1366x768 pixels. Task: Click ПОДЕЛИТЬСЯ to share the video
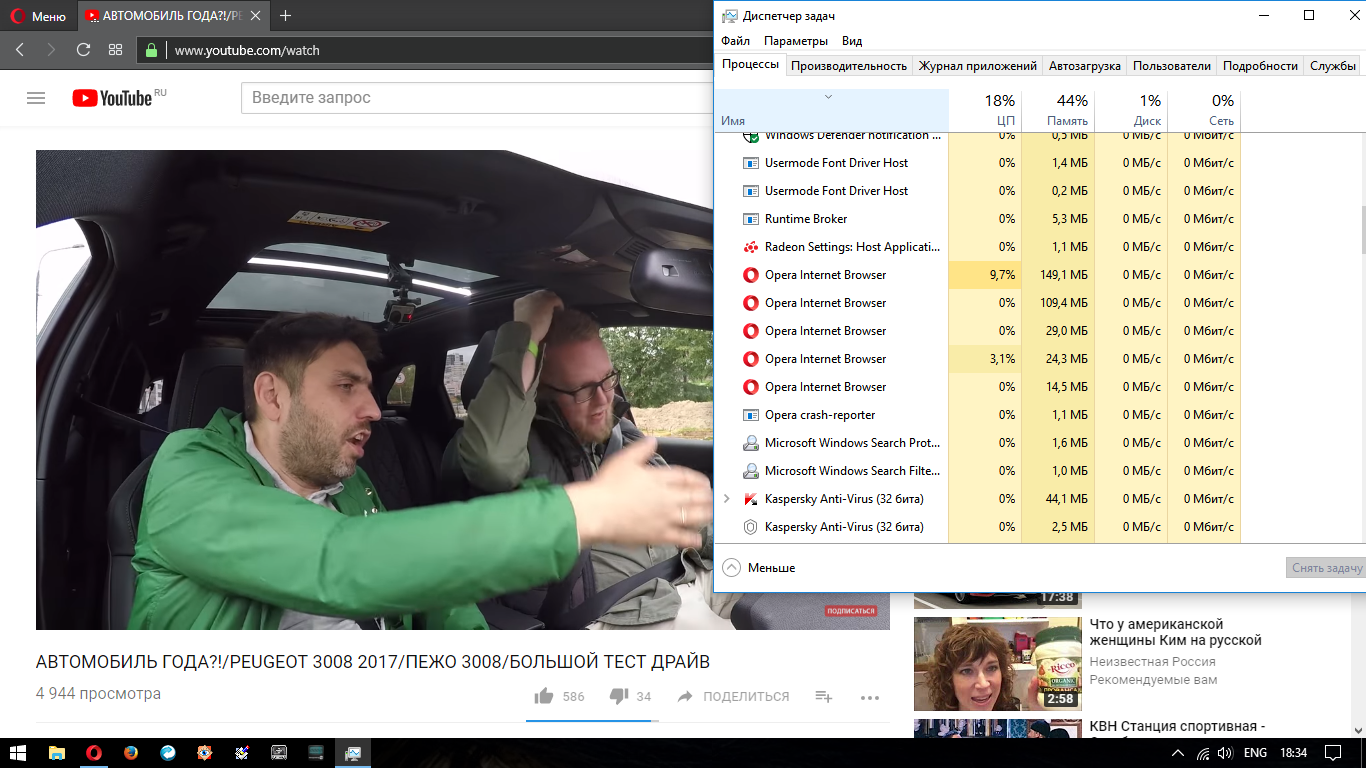click(734, 696)
